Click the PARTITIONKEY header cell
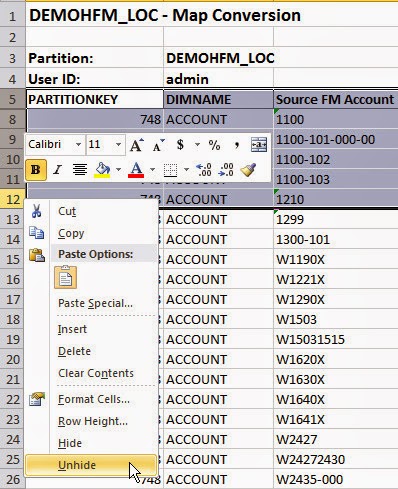Screen dimensions: 398x489 (x=95, y=99)
